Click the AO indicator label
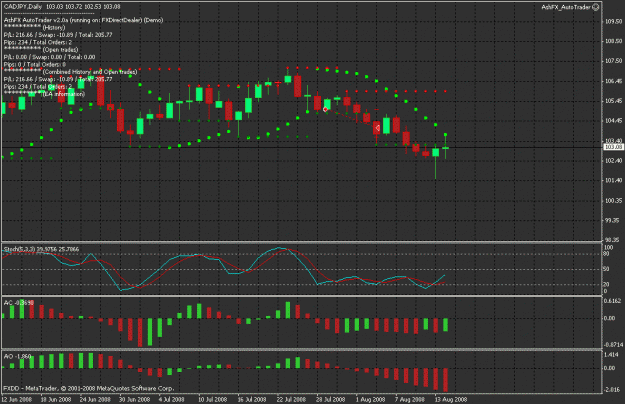The width and height of the screenshot is (625, 404). click(17, 356)
